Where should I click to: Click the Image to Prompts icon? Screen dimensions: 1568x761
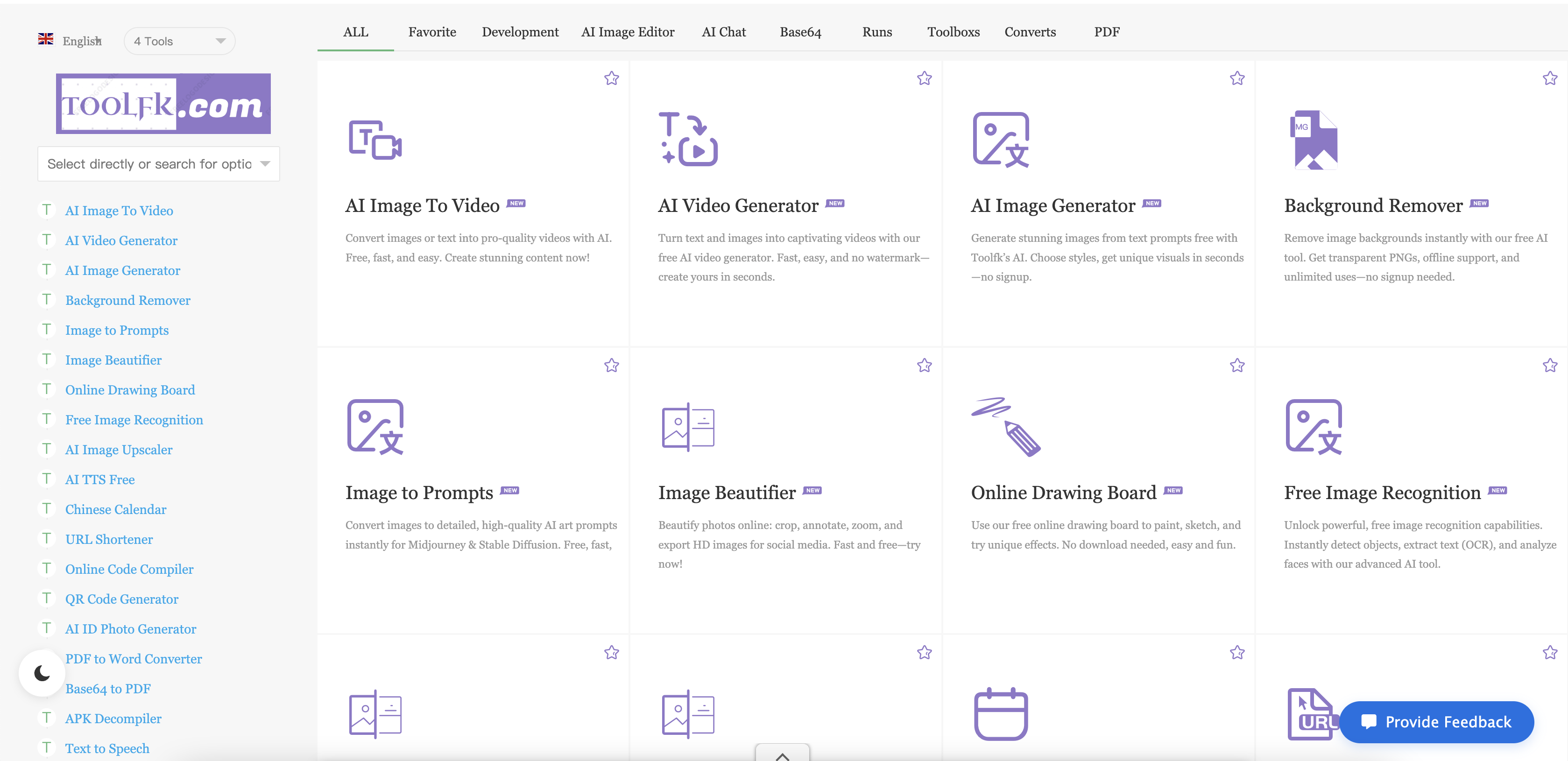(x=375, y=426)
